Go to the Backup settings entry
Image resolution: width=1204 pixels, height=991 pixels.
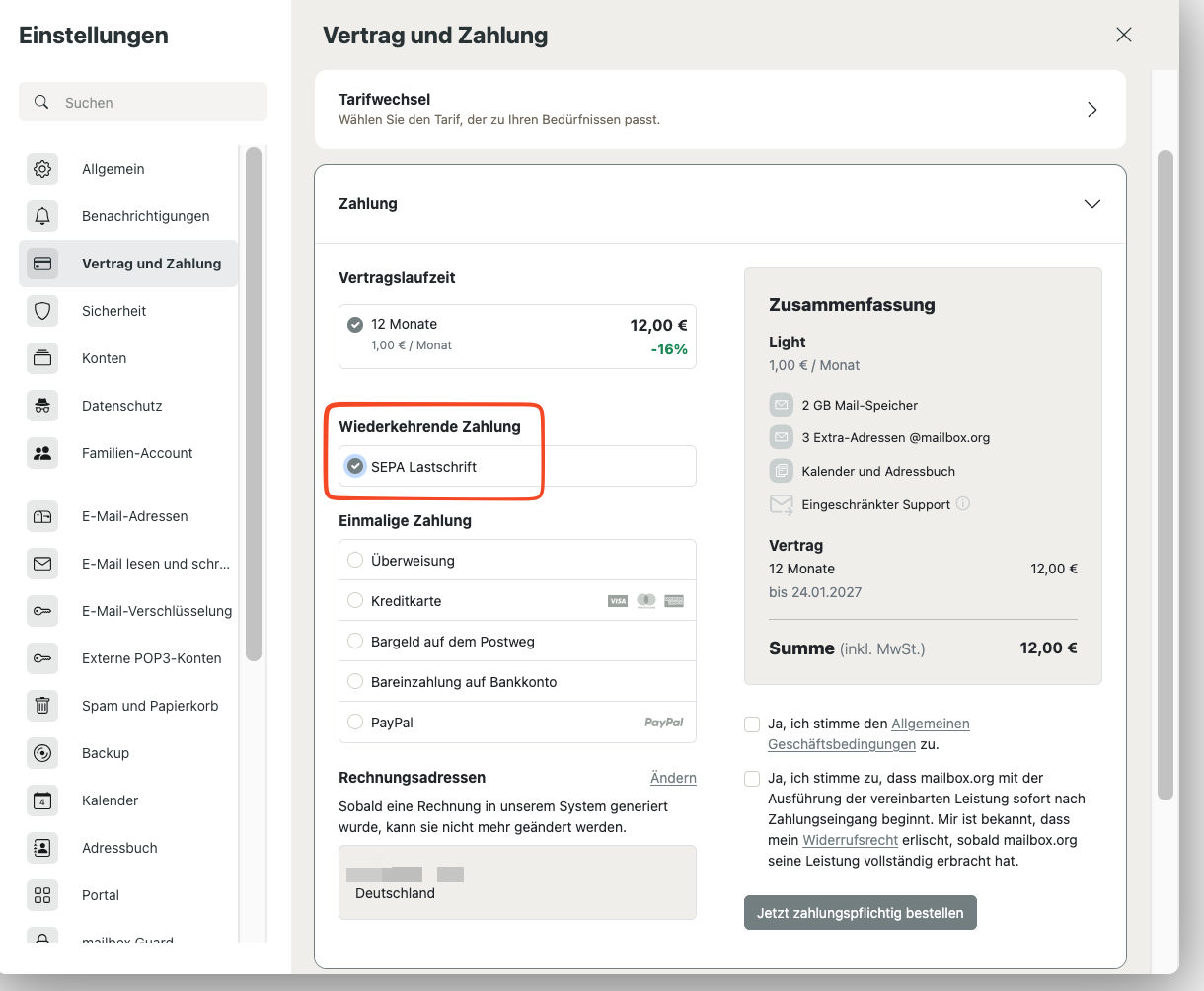[106, 753]
